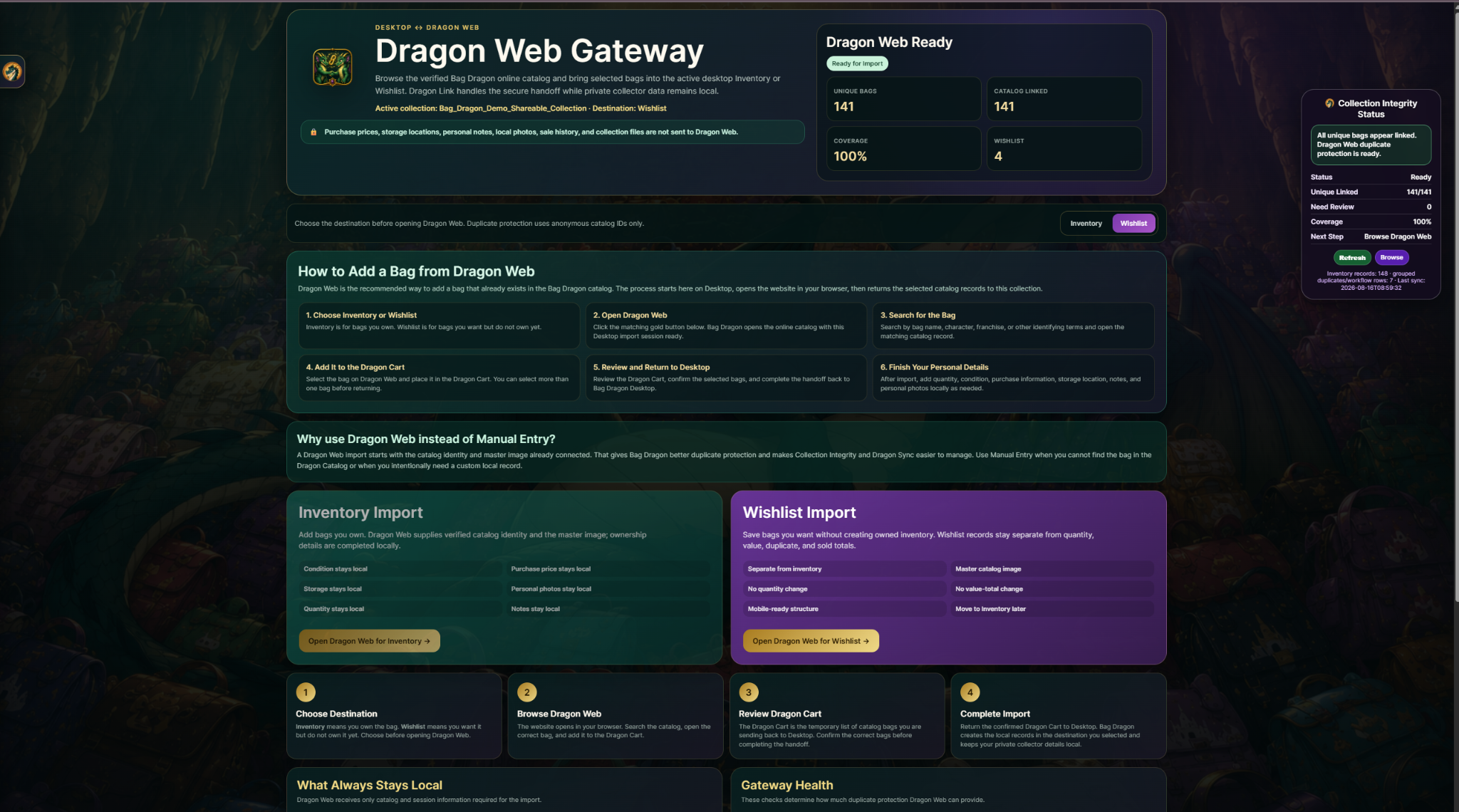
Task: Select the Wishlist destination toggle
Action: (x=1133, y=224)
